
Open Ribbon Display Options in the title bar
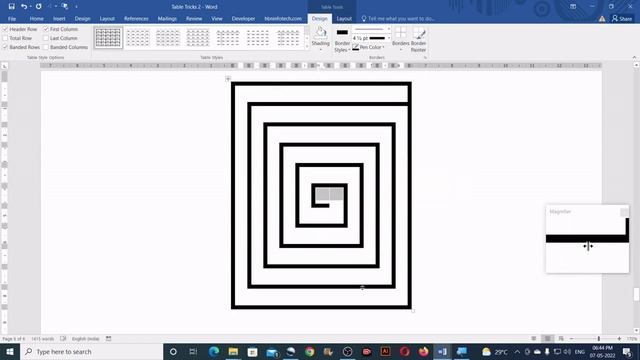[573, 7]
